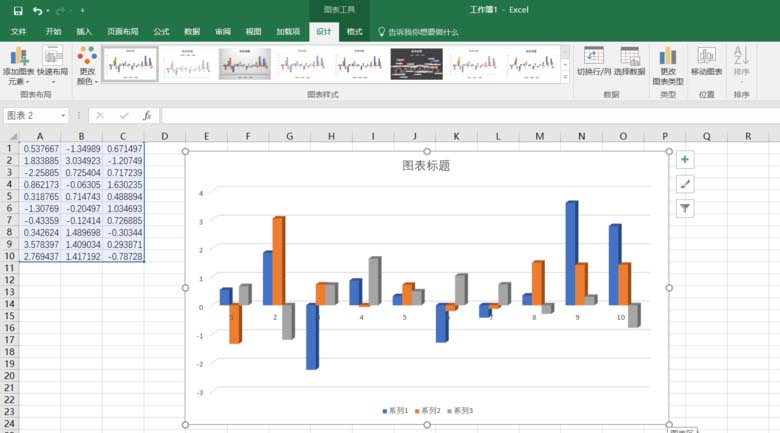This screenshot has height=433, width=780.
Task: Click 移动图表 move chart icon
Action: point(706,61)
